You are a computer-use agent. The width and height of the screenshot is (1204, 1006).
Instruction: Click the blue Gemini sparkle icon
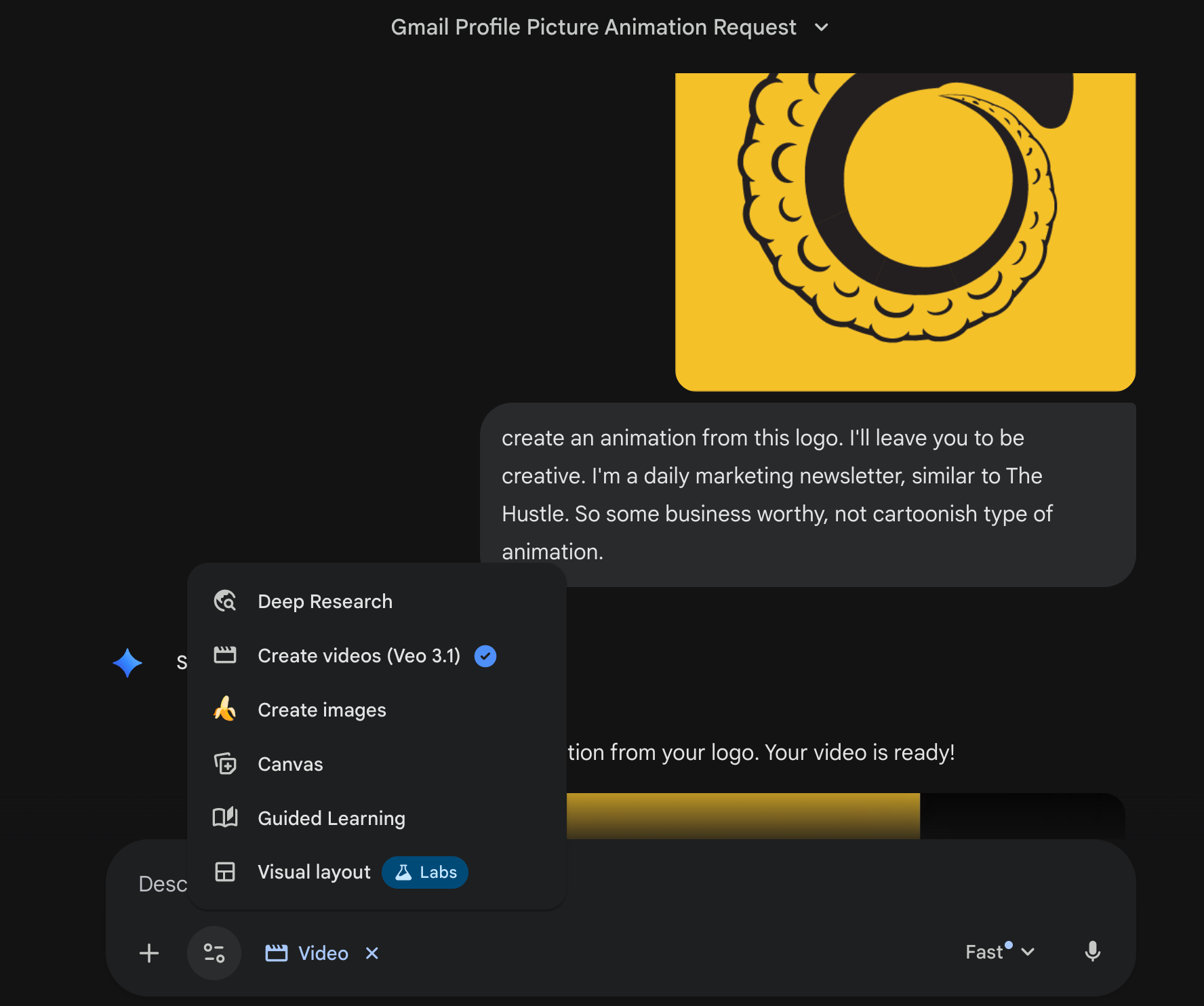tap(127, 663)
